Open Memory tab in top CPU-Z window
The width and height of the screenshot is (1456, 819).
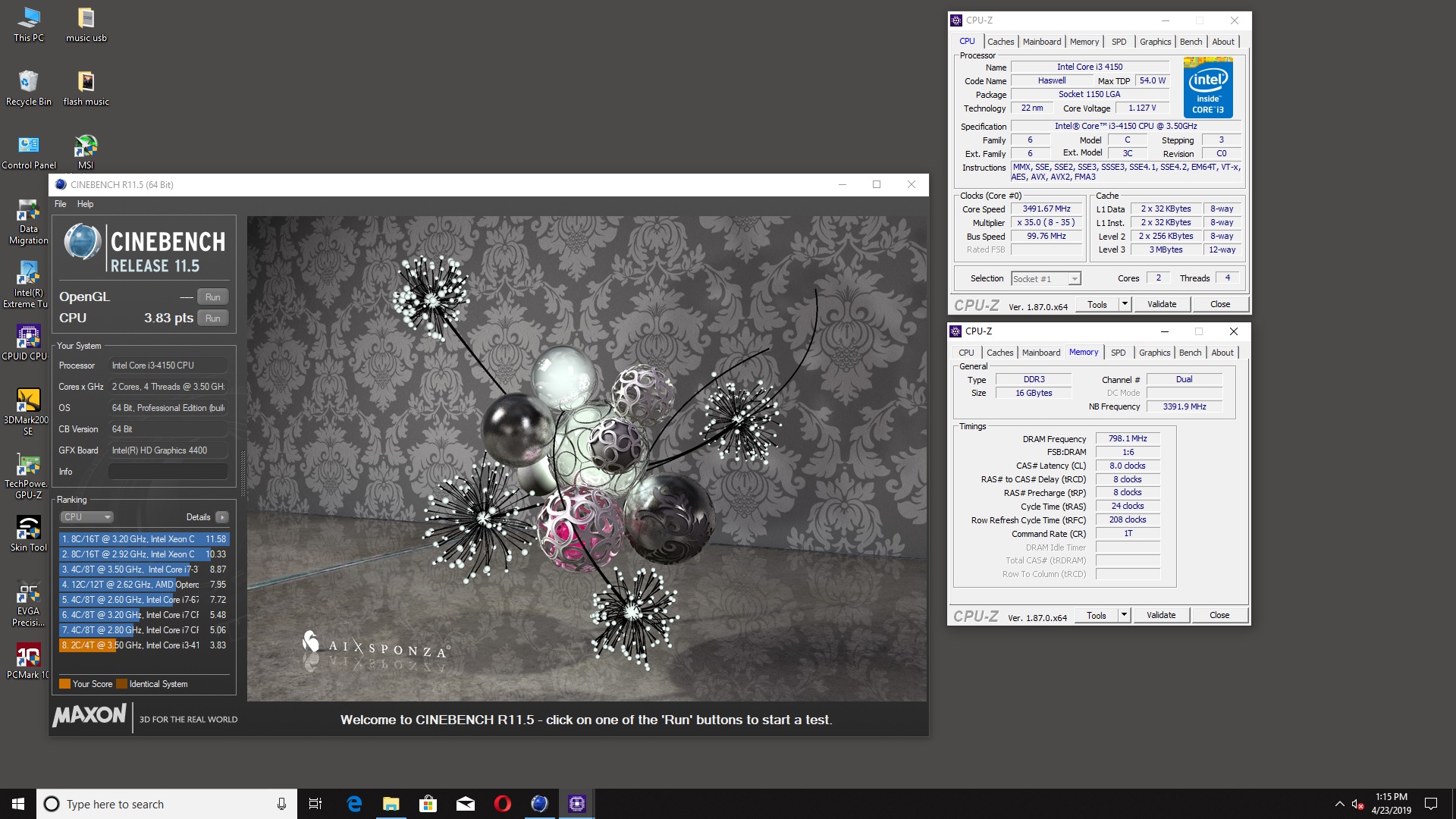1084,42
